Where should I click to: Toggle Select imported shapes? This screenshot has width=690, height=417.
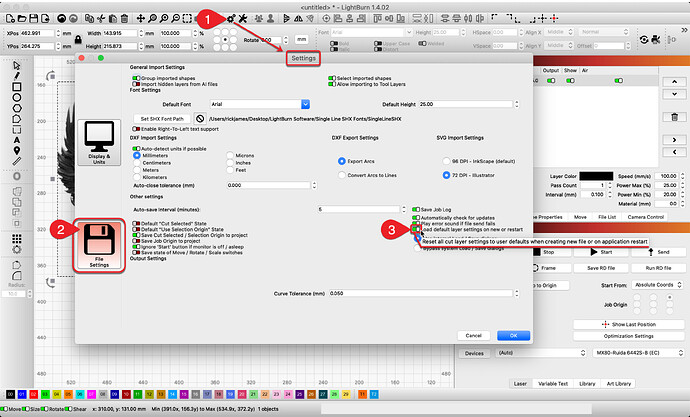pos(332,78)
